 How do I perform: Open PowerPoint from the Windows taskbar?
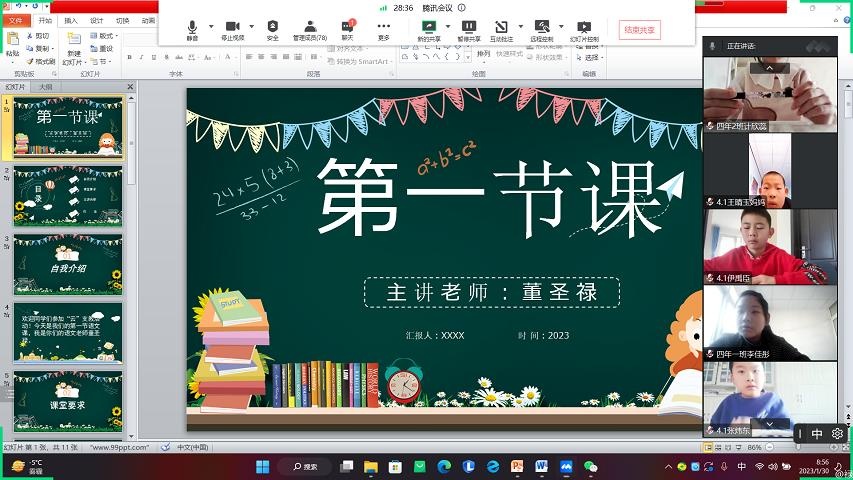tap(517, 466)
